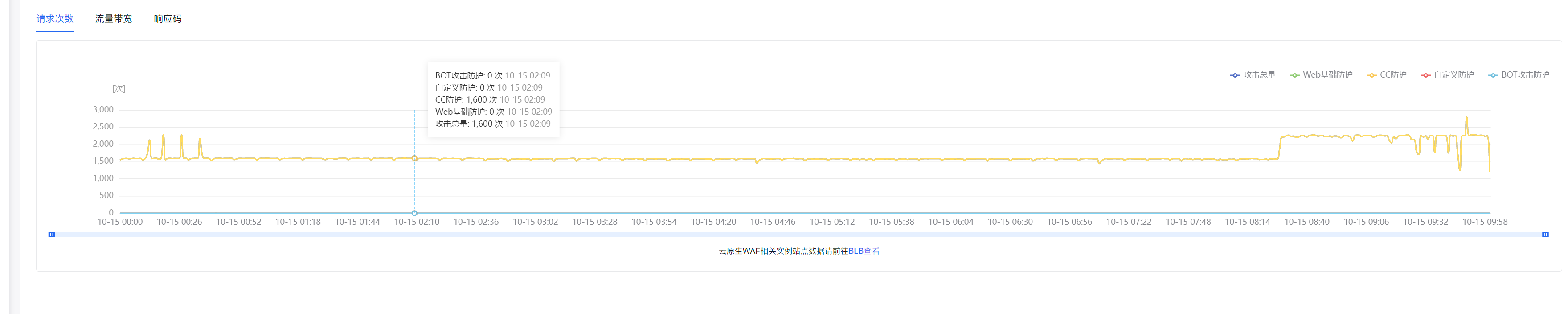Click the highlighted data point on the yellow line
Viewport: 1568px width, 314px height.
click(x=414, y=158)
